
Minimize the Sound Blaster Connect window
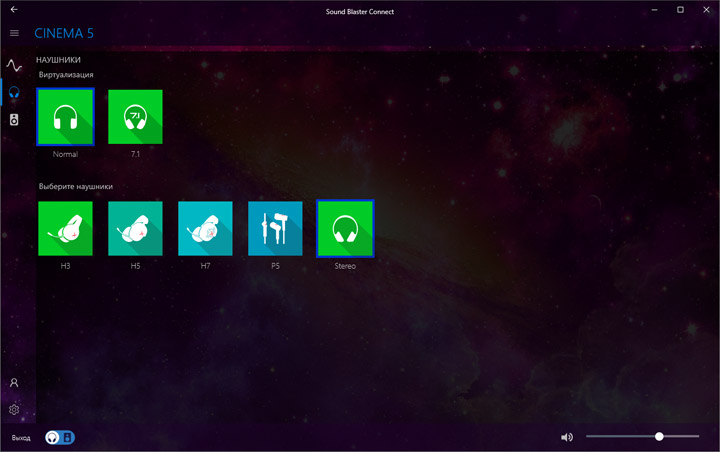(x=654, y=10)
